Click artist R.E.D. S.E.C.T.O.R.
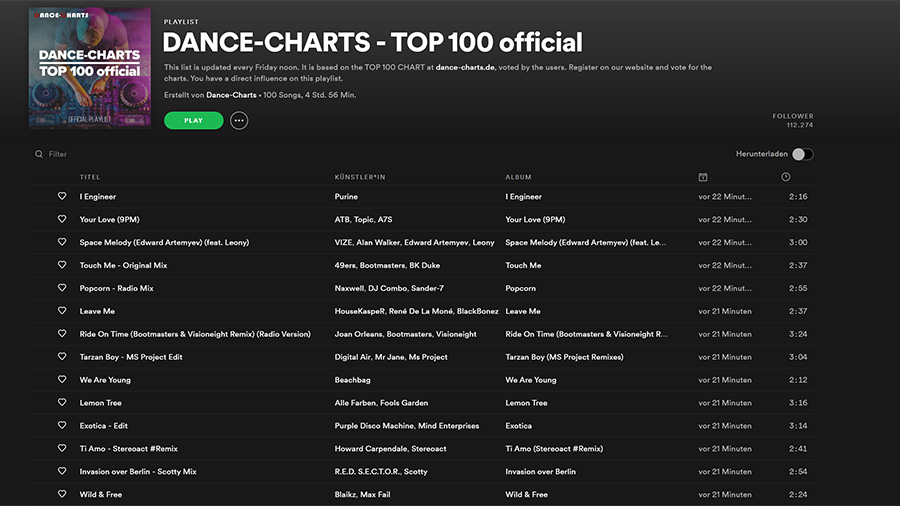This screenshot has height=506, width=900. pos(367,472)
